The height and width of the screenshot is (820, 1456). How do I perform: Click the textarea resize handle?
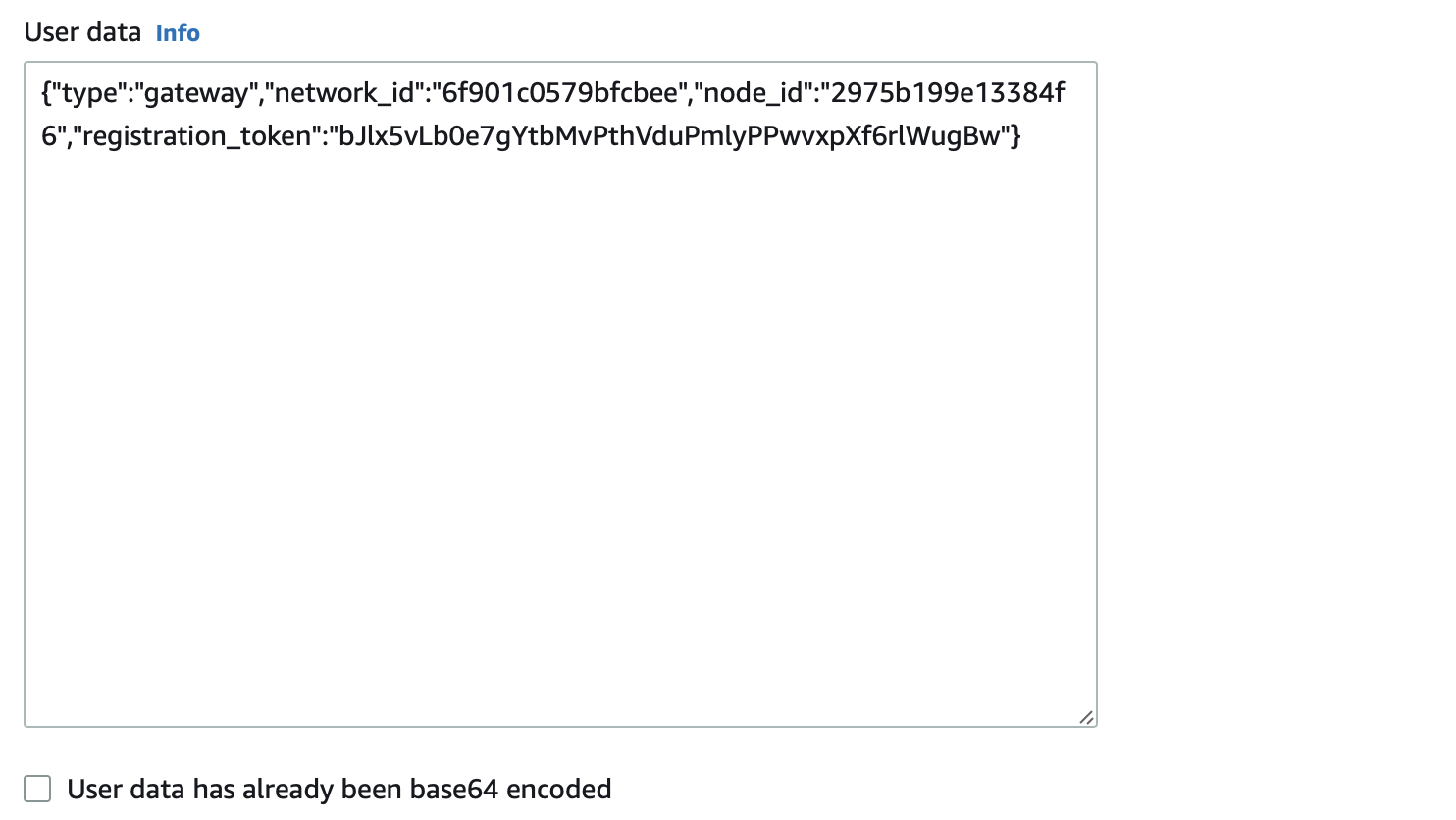[x=1085, y=717]
